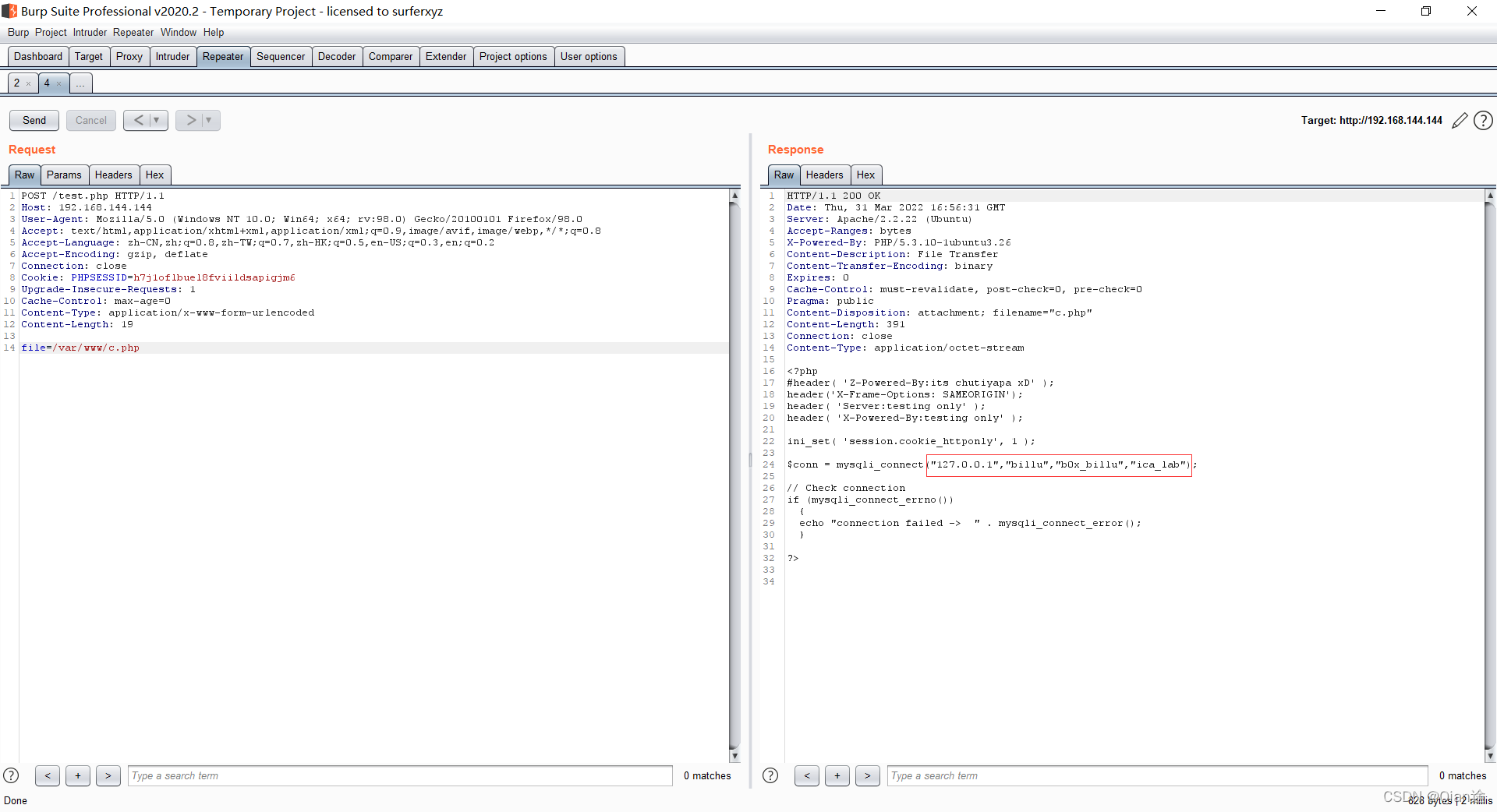
Task: Switch to the Comparer tab
Action: pyautogui.click(x=391, y=56)
